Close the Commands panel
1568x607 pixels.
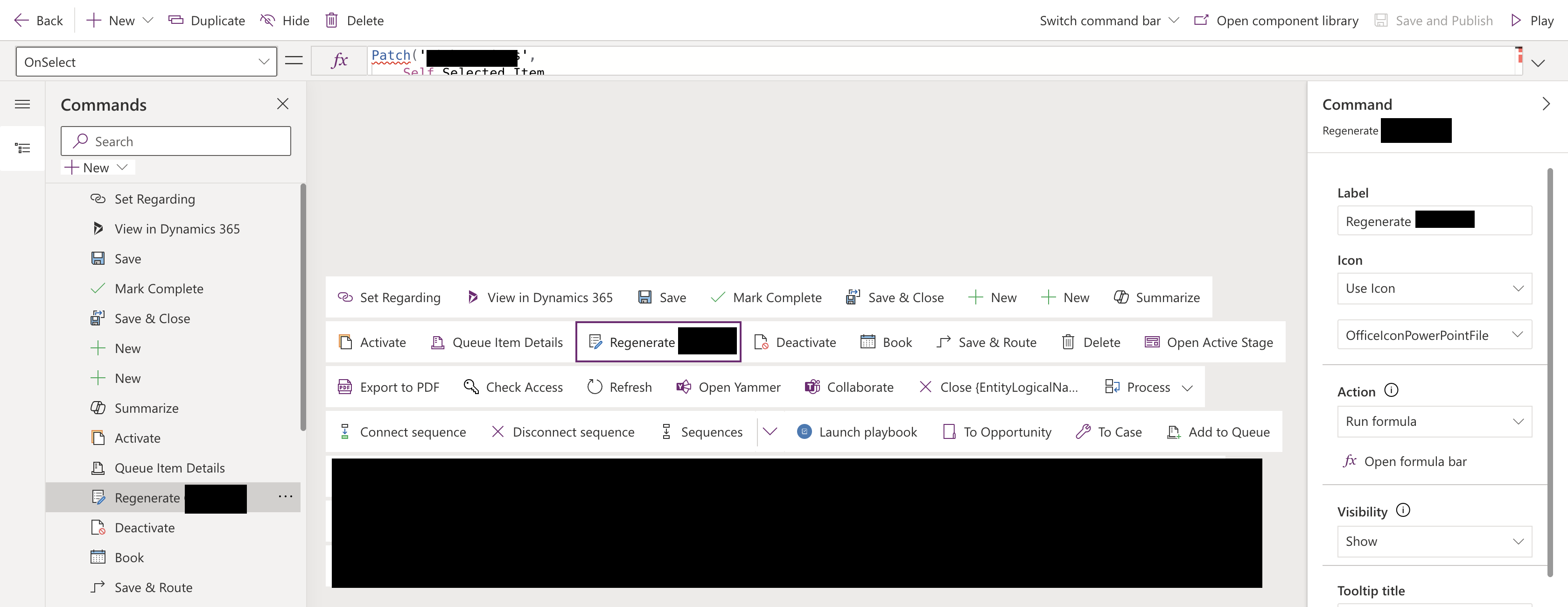[282, 104]
